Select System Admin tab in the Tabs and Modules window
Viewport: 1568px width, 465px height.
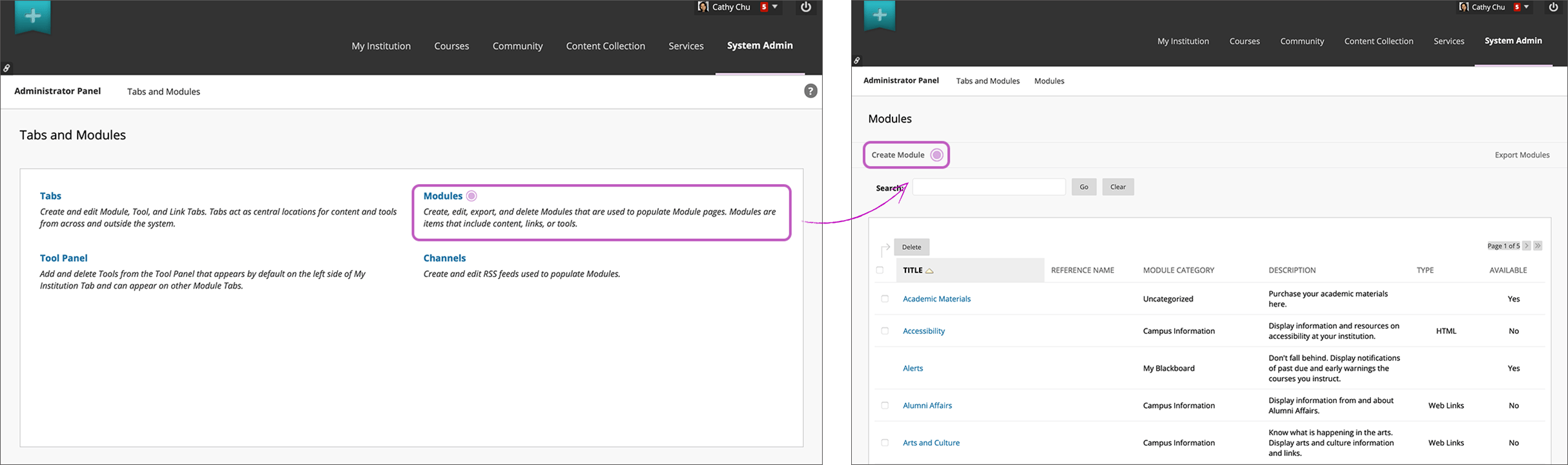(x=759, y=45)
